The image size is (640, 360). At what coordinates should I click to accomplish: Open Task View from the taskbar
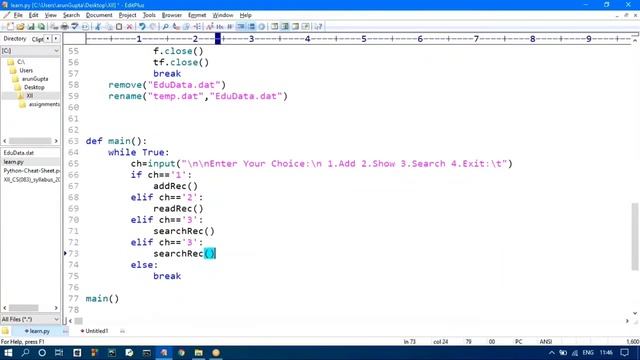59,353
